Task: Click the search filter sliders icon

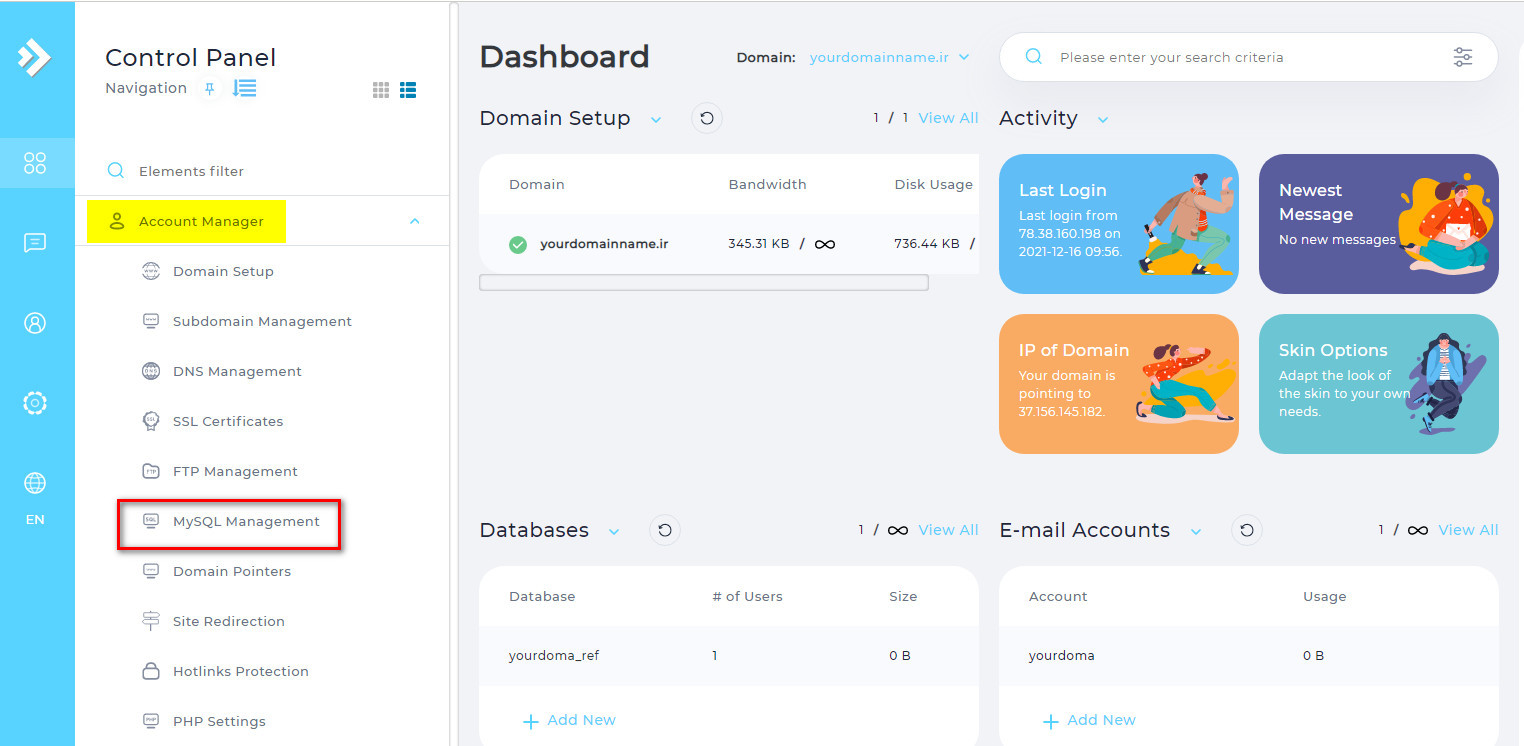Action: click(1463, 57)
